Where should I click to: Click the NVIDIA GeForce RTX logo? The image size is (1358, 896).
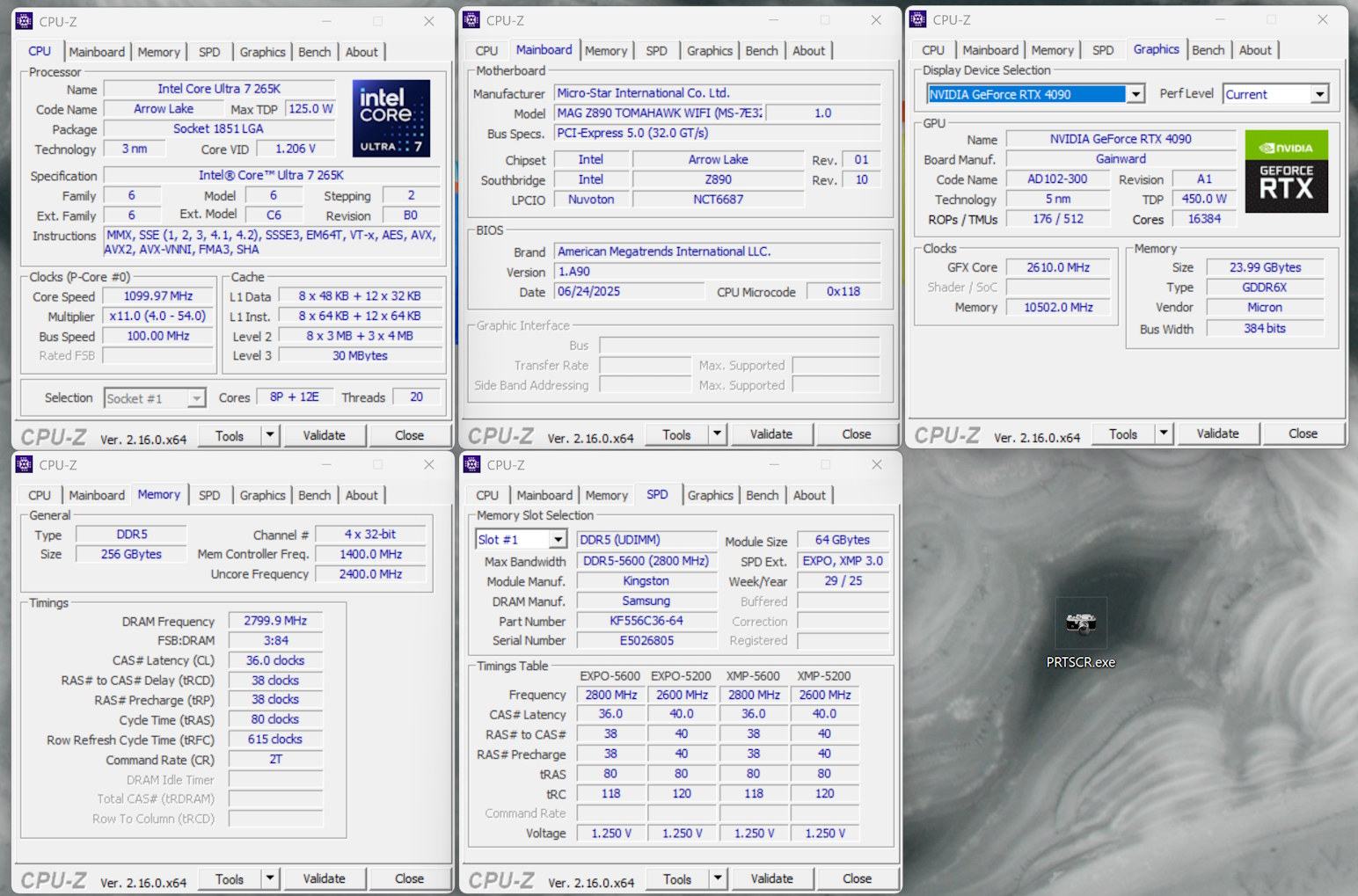click(1286, 171)
